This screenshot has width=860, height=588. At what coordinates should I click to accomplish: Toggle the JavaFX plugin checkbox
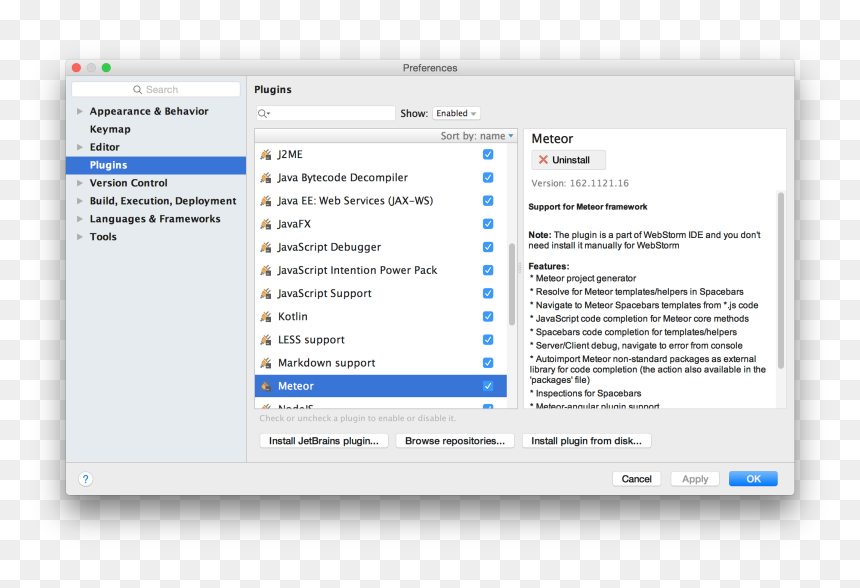click(488, 224)
